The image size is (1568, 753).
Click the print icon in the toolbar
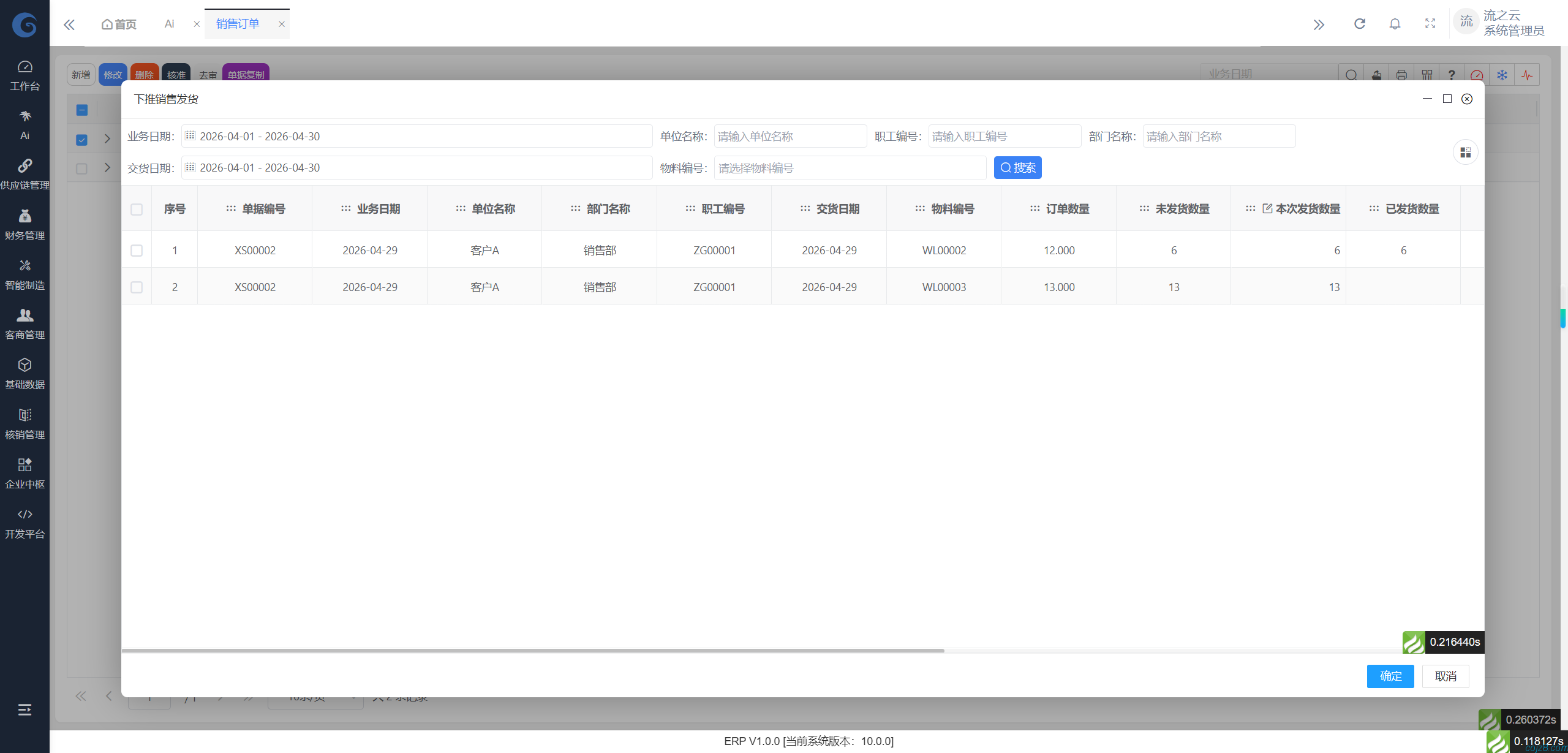pos(1401,74)
